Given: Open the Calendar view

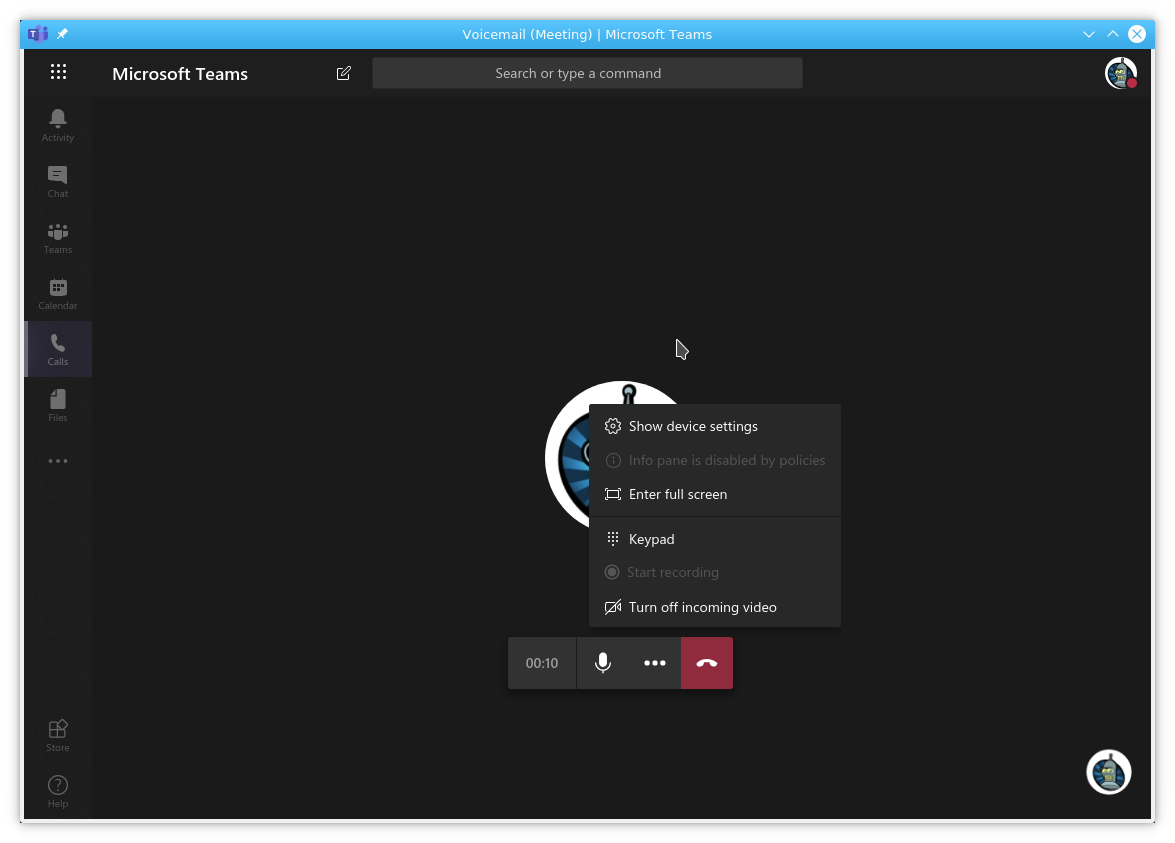Looking at the screenshot, I should click(57, 292).
